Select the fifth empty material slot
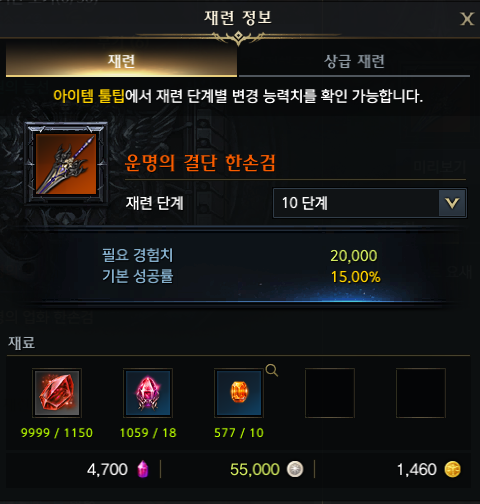 421,393
